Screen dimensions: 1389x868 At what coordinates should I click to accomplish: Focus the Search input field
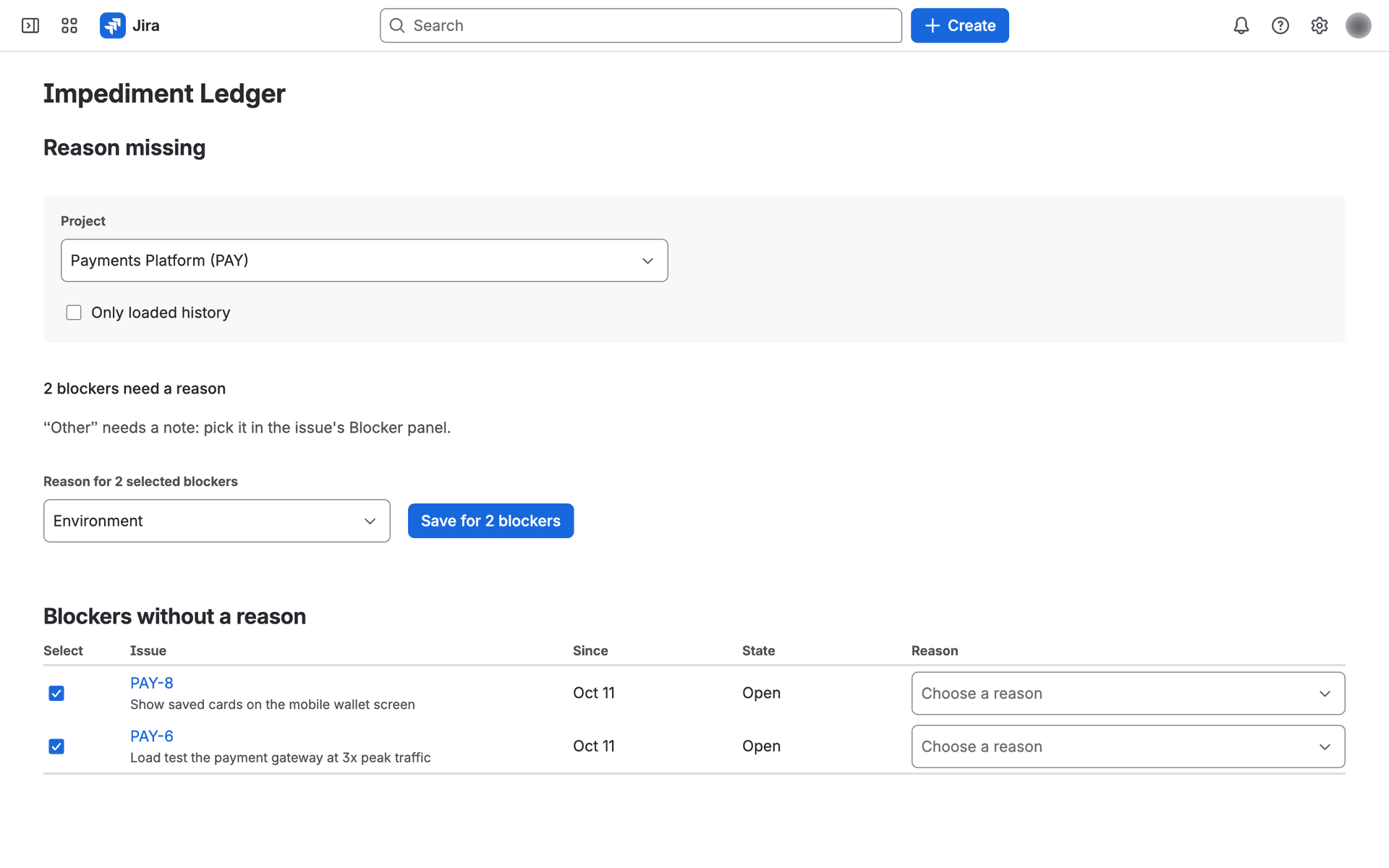coord(641,26)
